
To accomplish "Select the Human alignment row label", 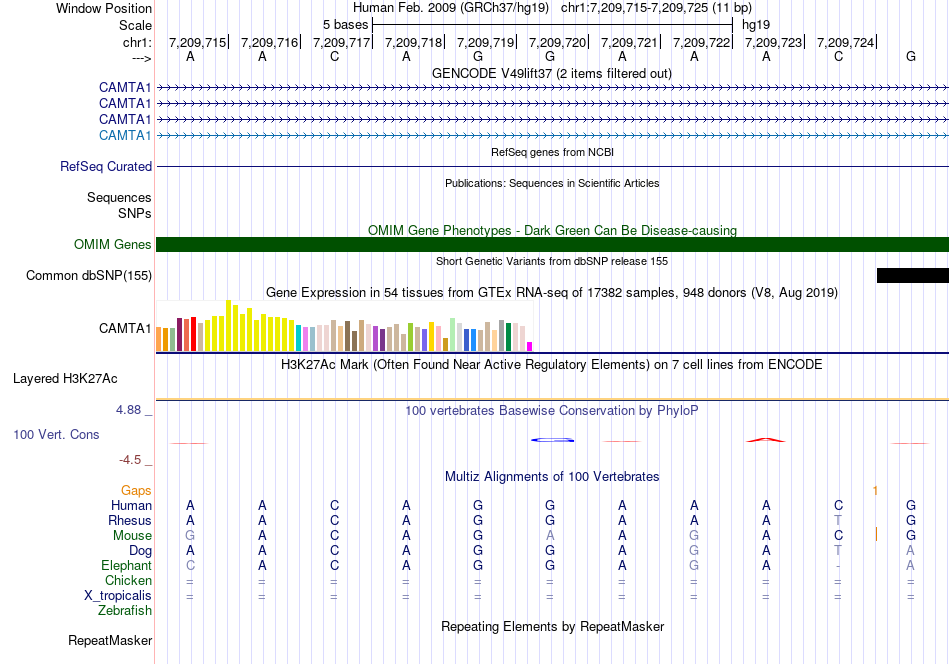I will [131, 505].
